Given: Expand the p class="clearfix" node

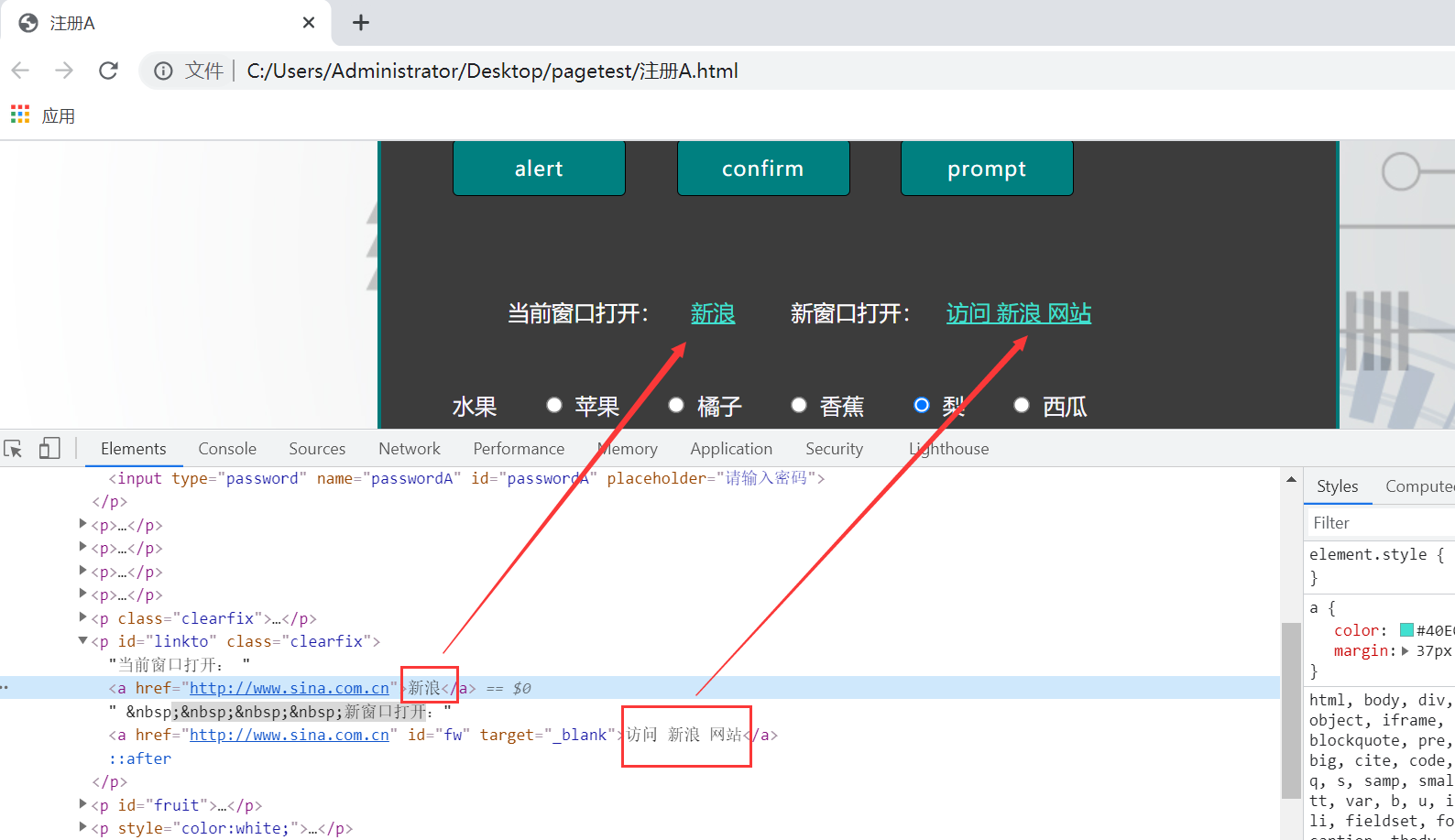Looking at the screenshot, I should tap(82, 617).
